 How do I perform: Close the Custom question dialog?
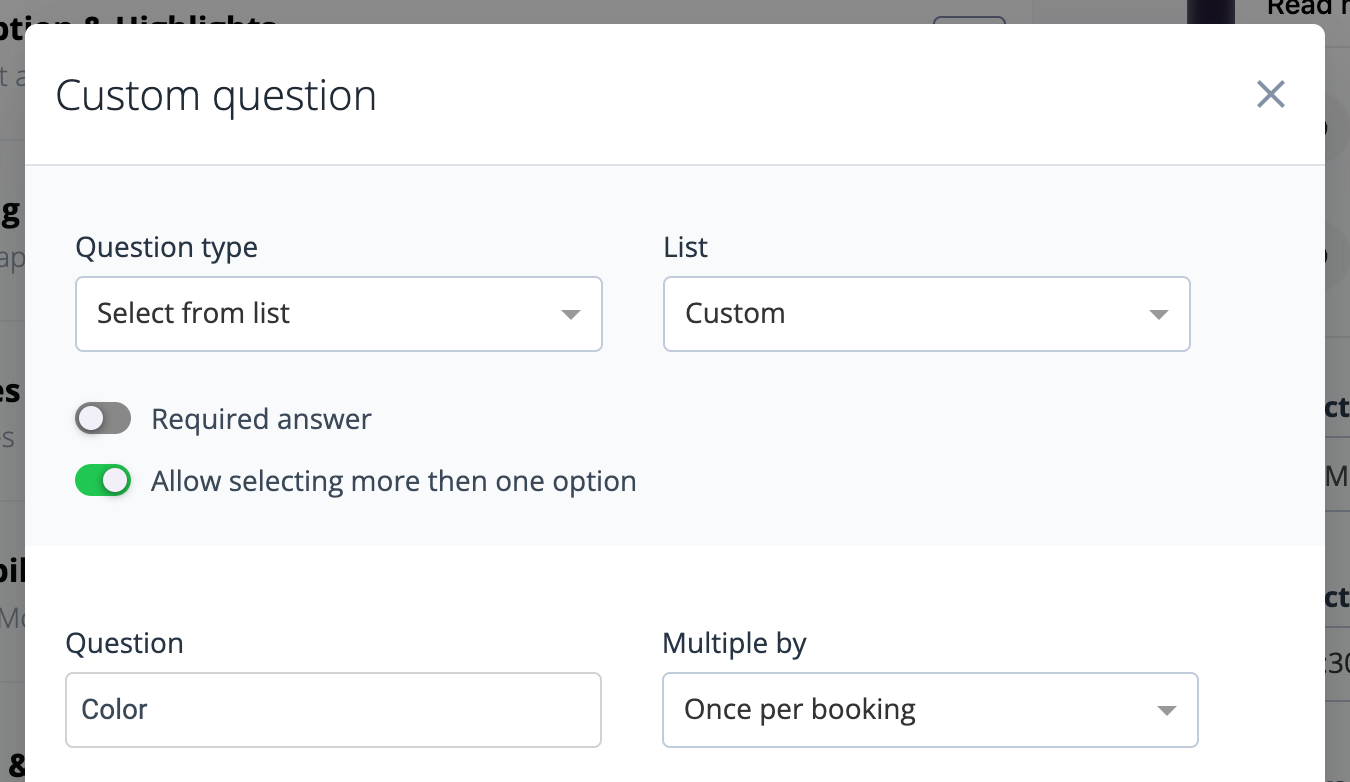tap(1270, 95)
